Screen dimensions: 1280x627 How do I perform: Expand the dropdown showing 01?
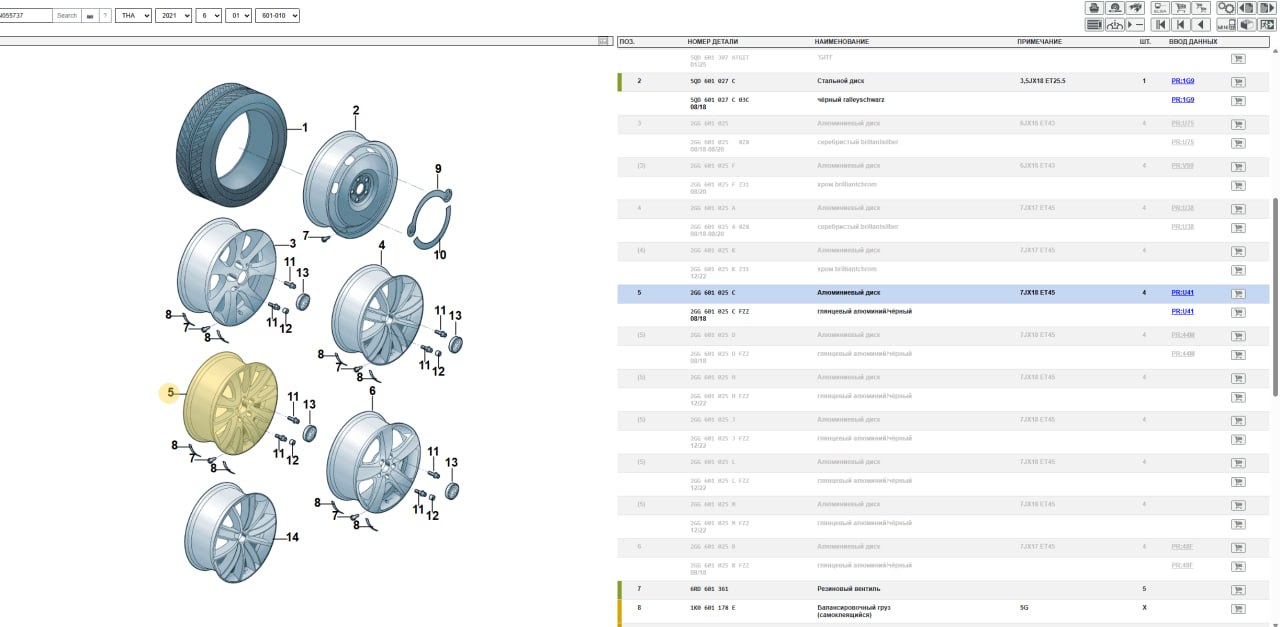pyautogui.click(x=238, y=16)
